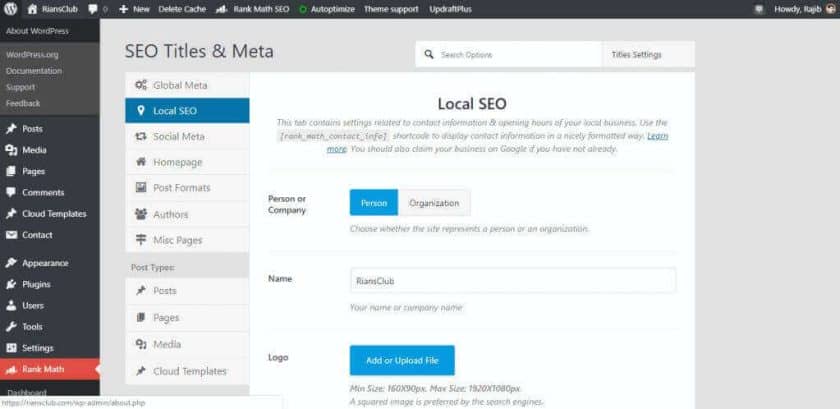Click the Rank Math SEO bar chart icon
Image resolution: width=840 pixels, height=409 pixels.
tap(221, 9)
